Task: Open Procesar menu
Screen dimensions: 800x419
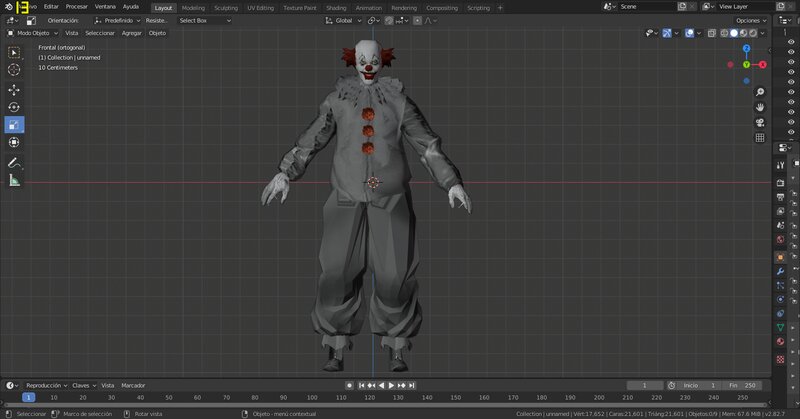Action: pyautogui.click(x=77, y=7)
